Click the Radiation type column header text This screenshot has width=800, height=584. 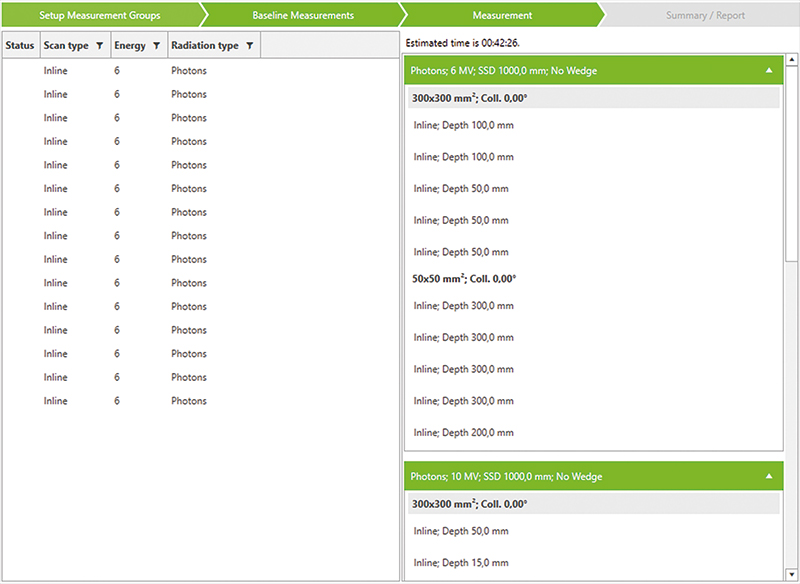[204, 46]
